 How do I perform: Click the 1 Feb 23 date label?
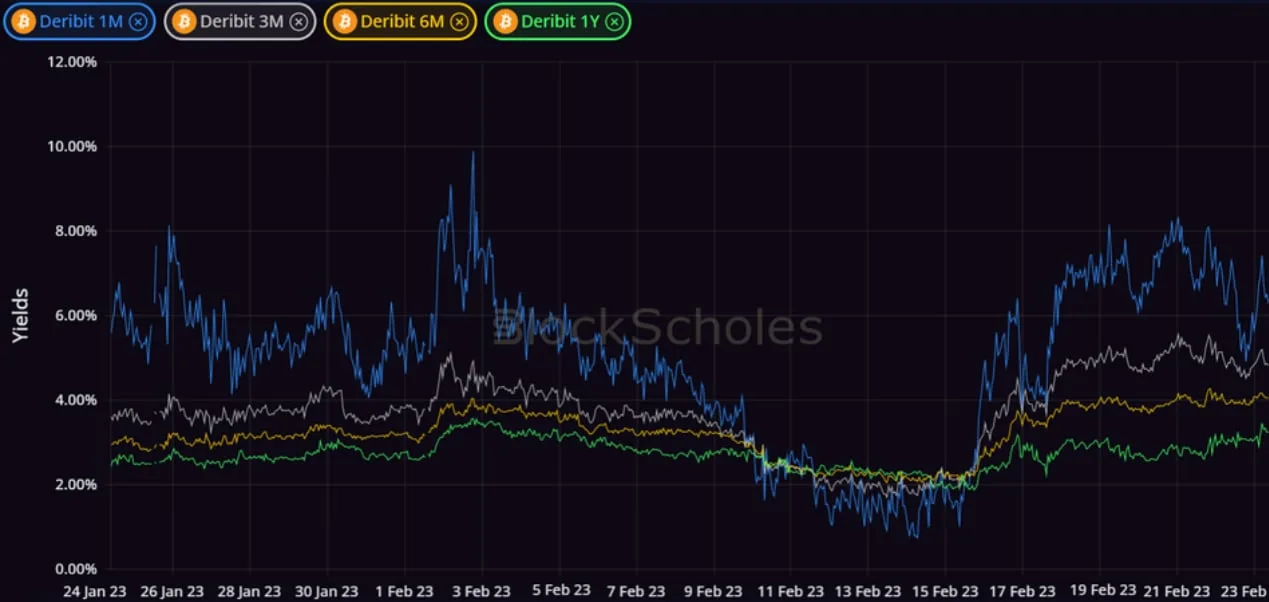tap(404, 590)
